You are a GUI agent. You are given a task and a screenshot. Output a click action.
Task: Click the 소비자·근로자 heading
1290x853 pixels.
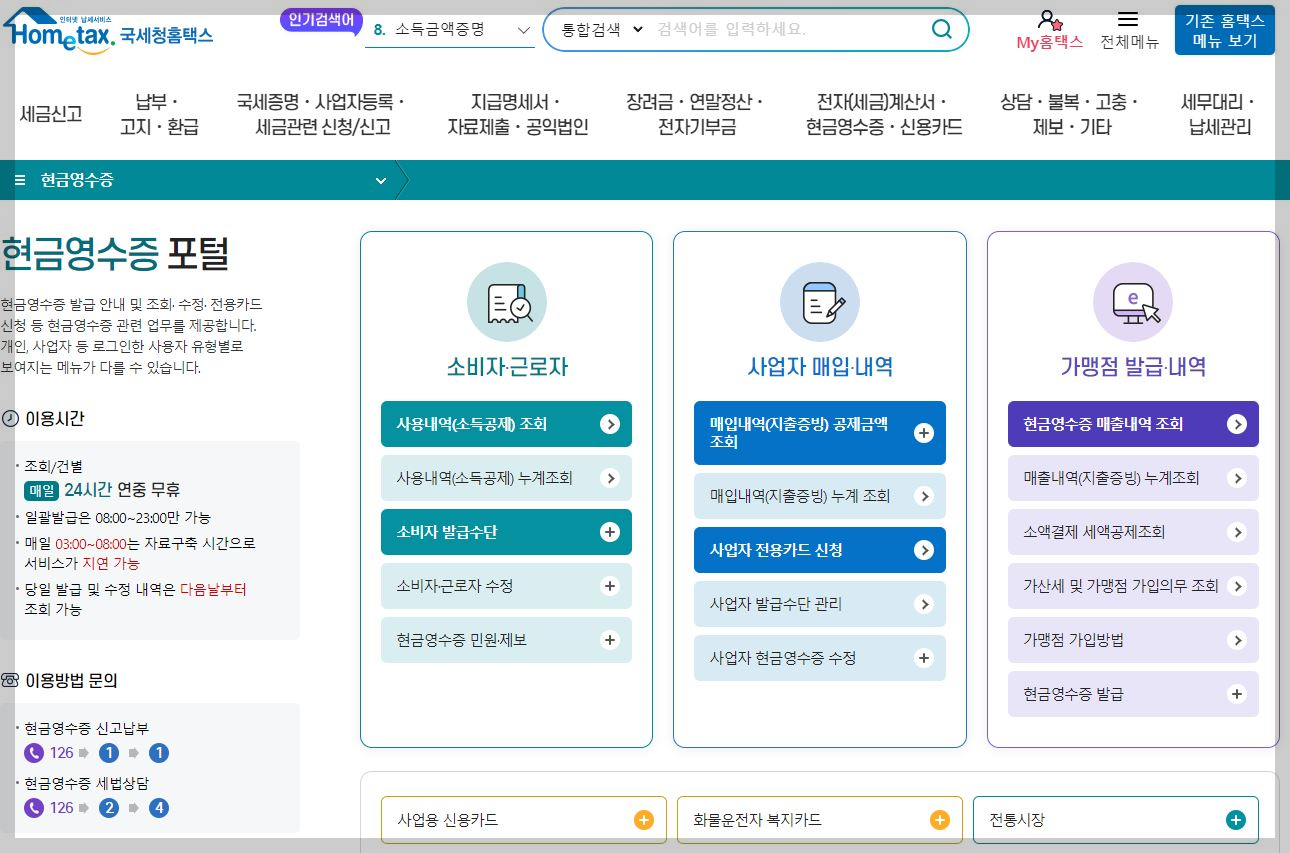click(x=507, y=367)
